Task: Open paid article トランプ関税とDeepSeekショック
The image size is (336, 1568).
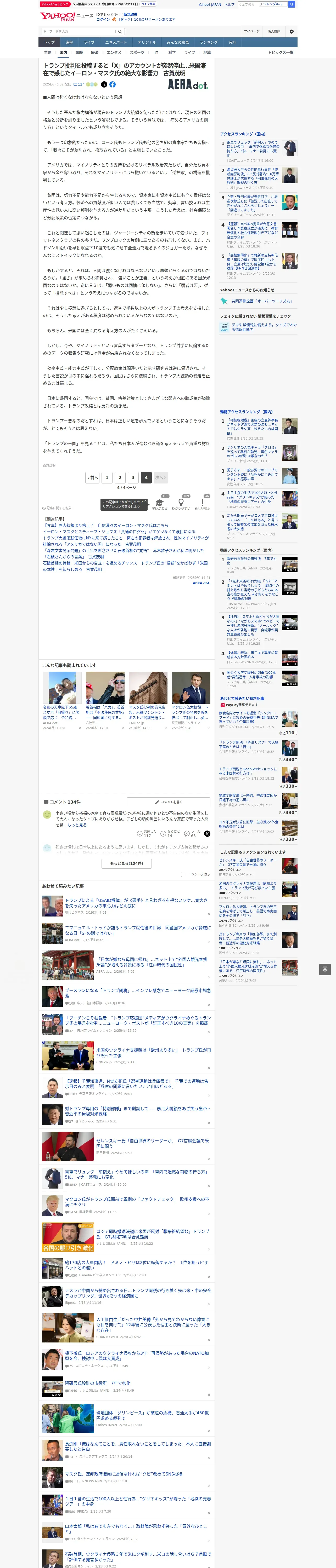Action: [x=248, y=771]
